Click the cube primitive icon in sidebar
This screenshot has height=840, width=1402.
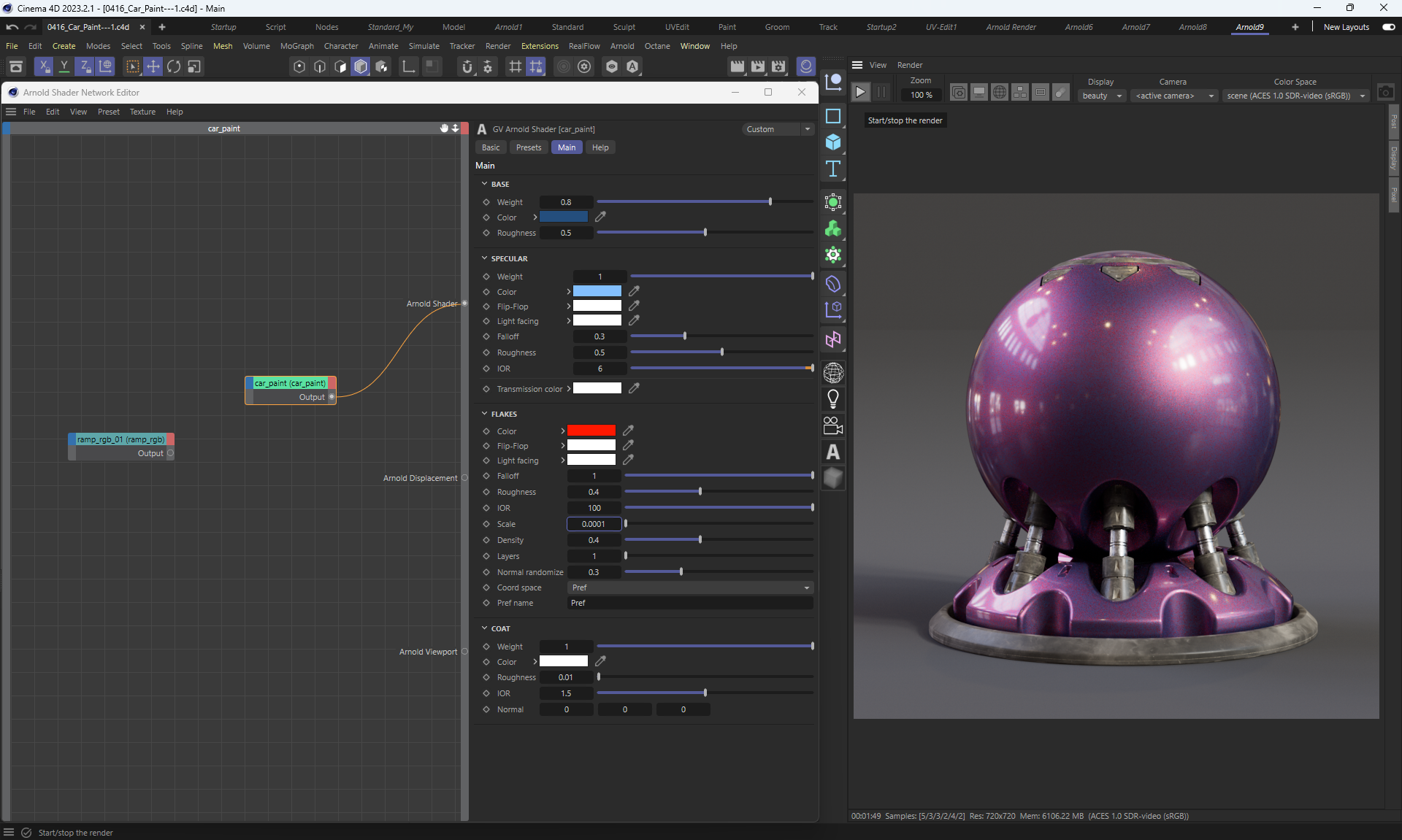(x=832, y=142)
